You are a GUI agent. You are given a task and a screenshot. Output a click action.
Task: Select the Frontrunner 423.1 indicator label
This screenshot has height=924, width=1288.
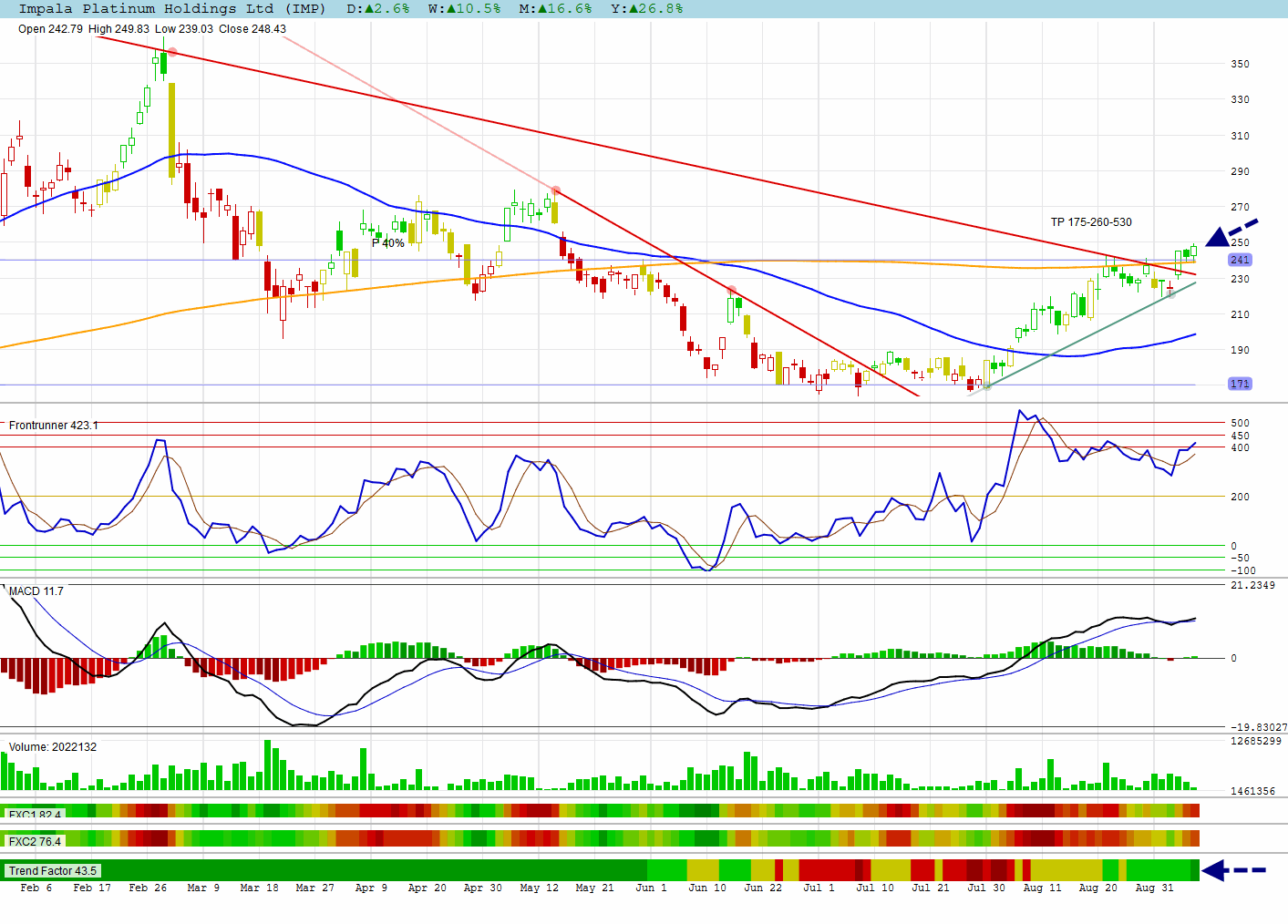coord(54,426)
